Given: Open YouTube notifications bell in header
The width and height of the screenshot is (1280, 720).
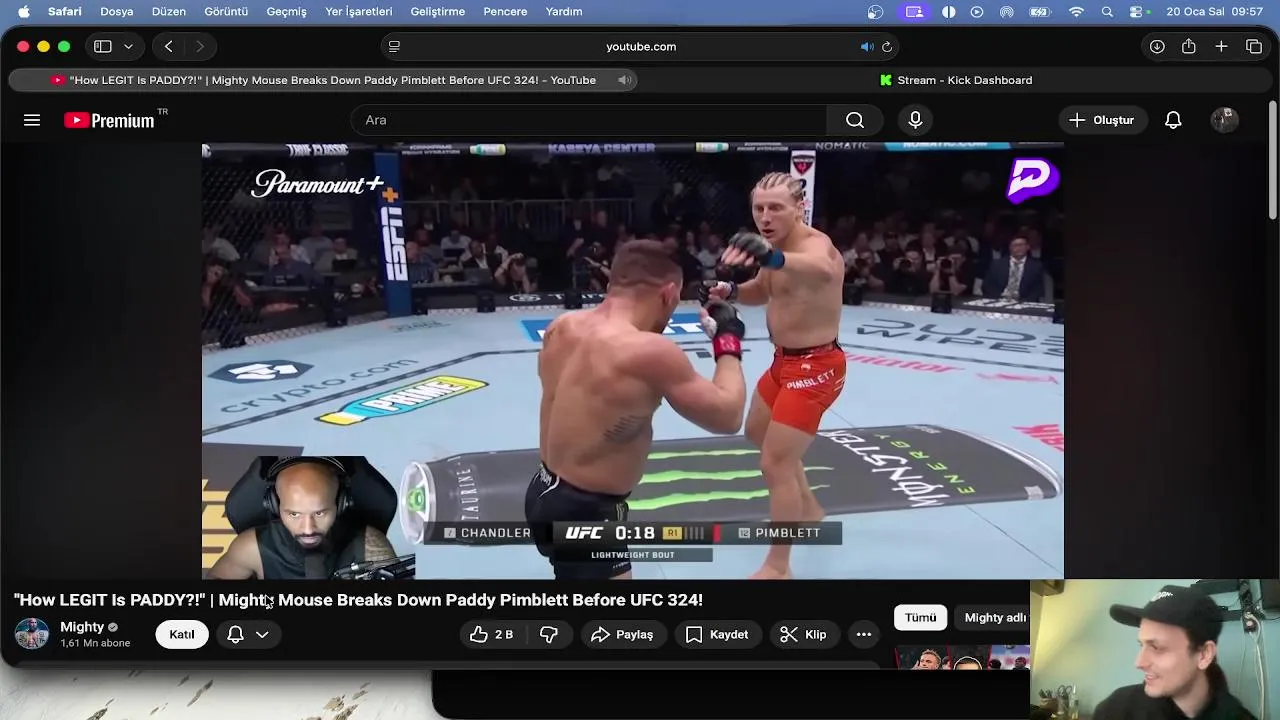Looking at the screenshot, I should click(x=1173, y=120).
